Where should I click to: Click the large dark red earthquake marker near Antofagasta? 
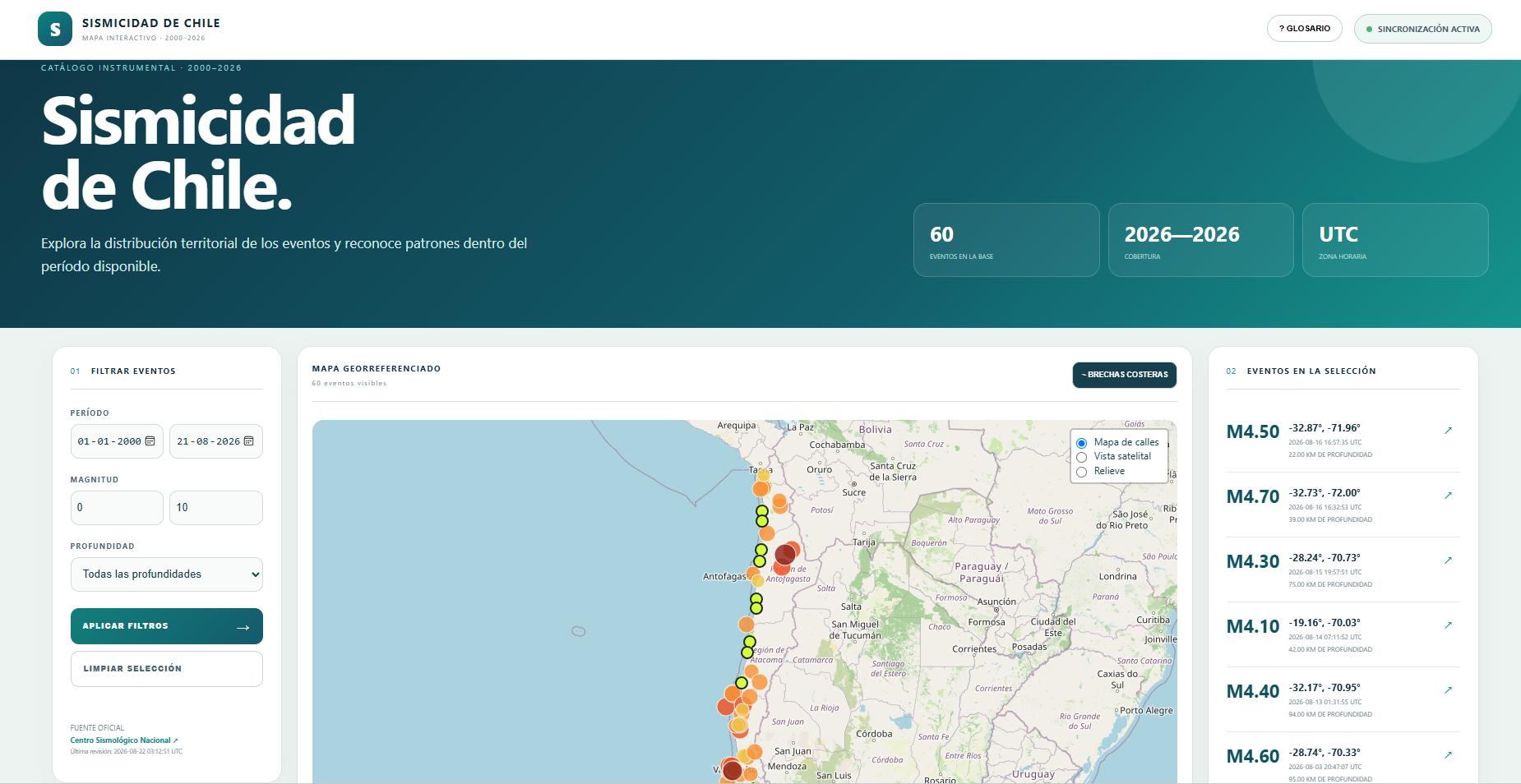pyautogui.click(x=785, y=554)
